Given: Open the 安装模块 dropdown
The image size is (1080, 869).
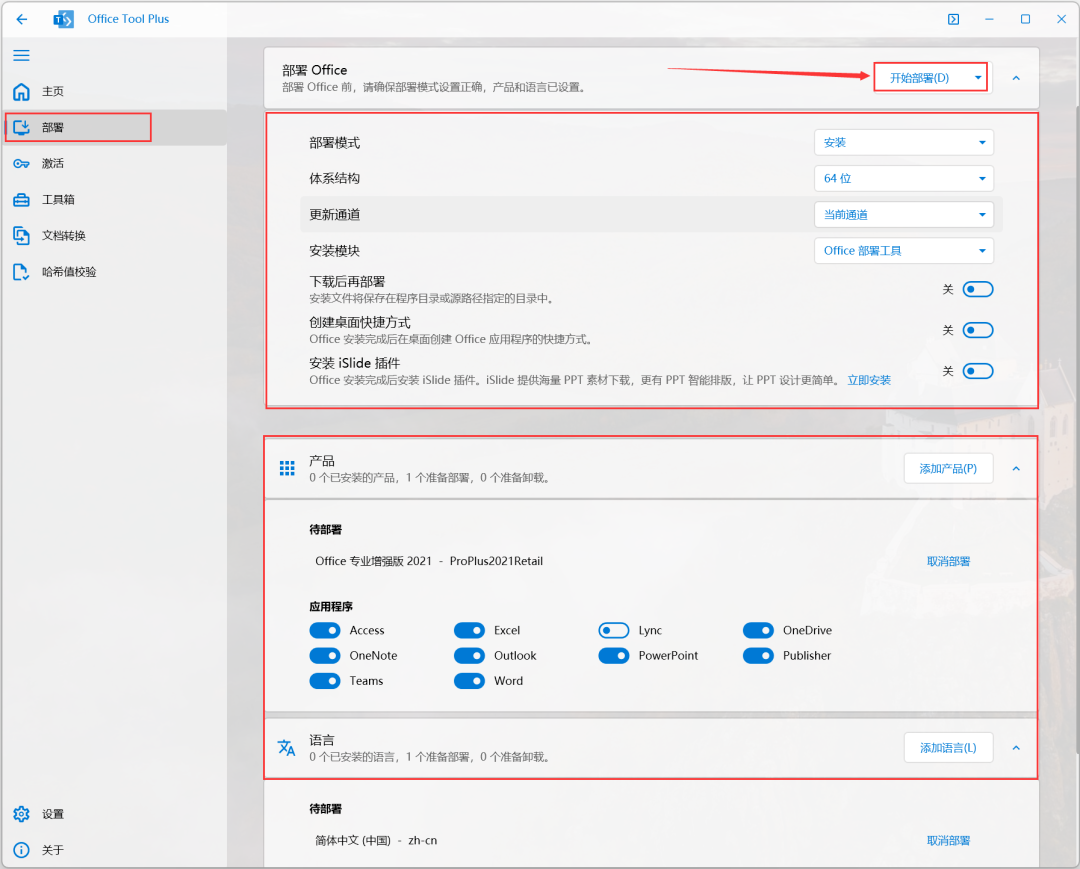Looking at the screenshot, I should click(904, 251).
